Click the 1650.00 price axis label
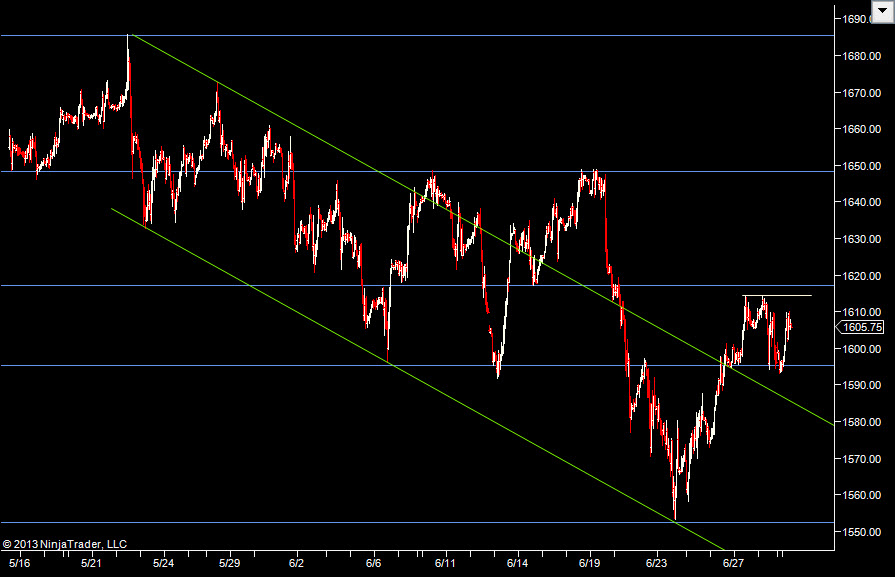Screen dimensions: 895x577 tap(861, 166)
